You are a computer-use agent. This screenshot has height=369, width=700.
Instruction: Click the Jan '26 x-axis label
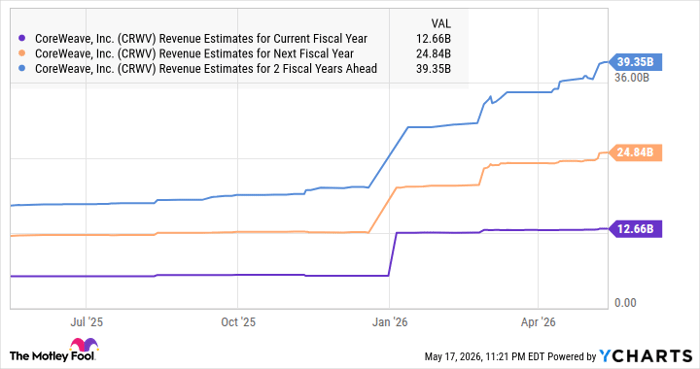click(390, 322)
